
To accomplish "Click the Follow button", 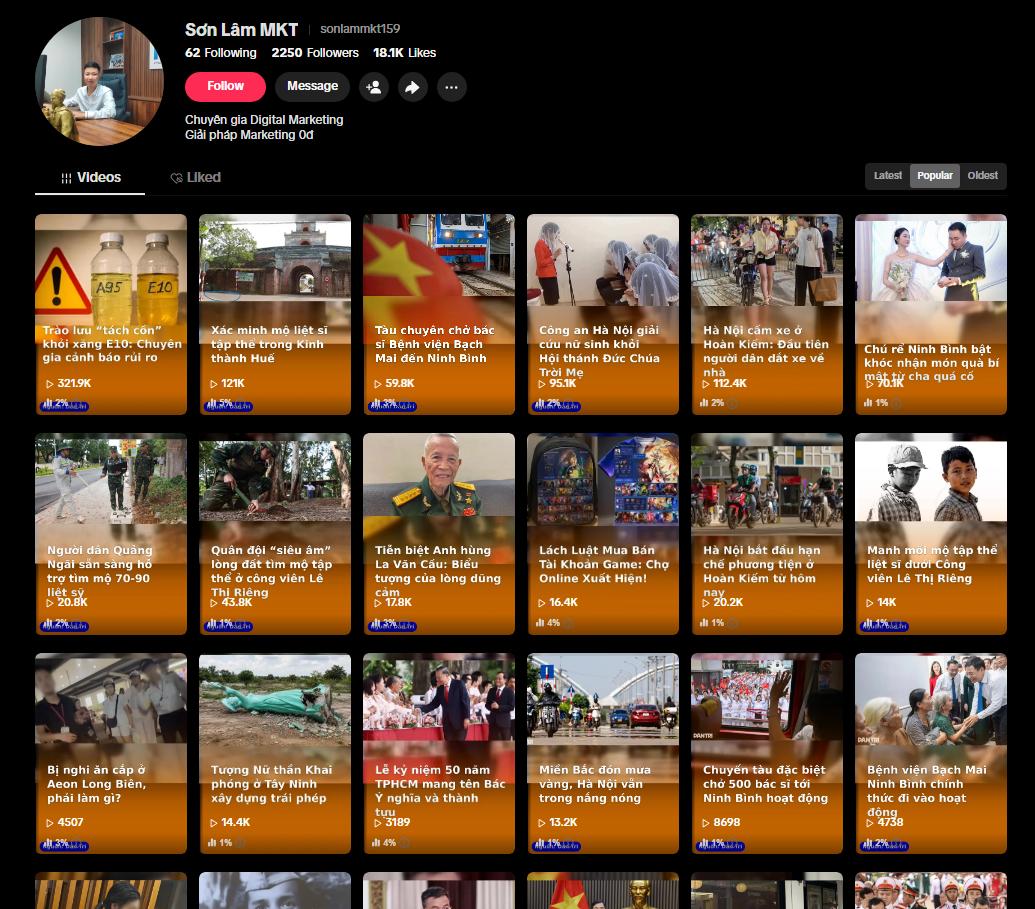I will (x=225, y=86).
